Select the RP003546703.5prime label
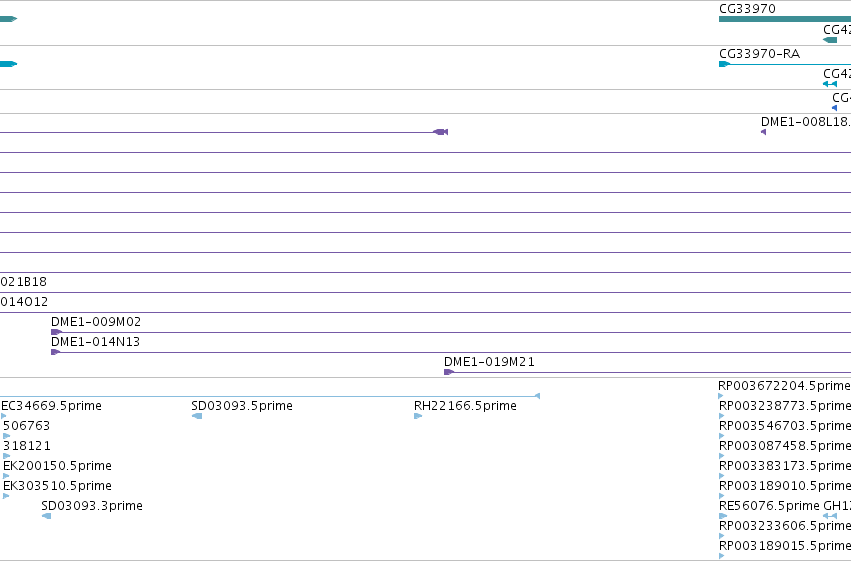Image resolution: width=851 pixels, height=561 pixels. click(785, 426)
